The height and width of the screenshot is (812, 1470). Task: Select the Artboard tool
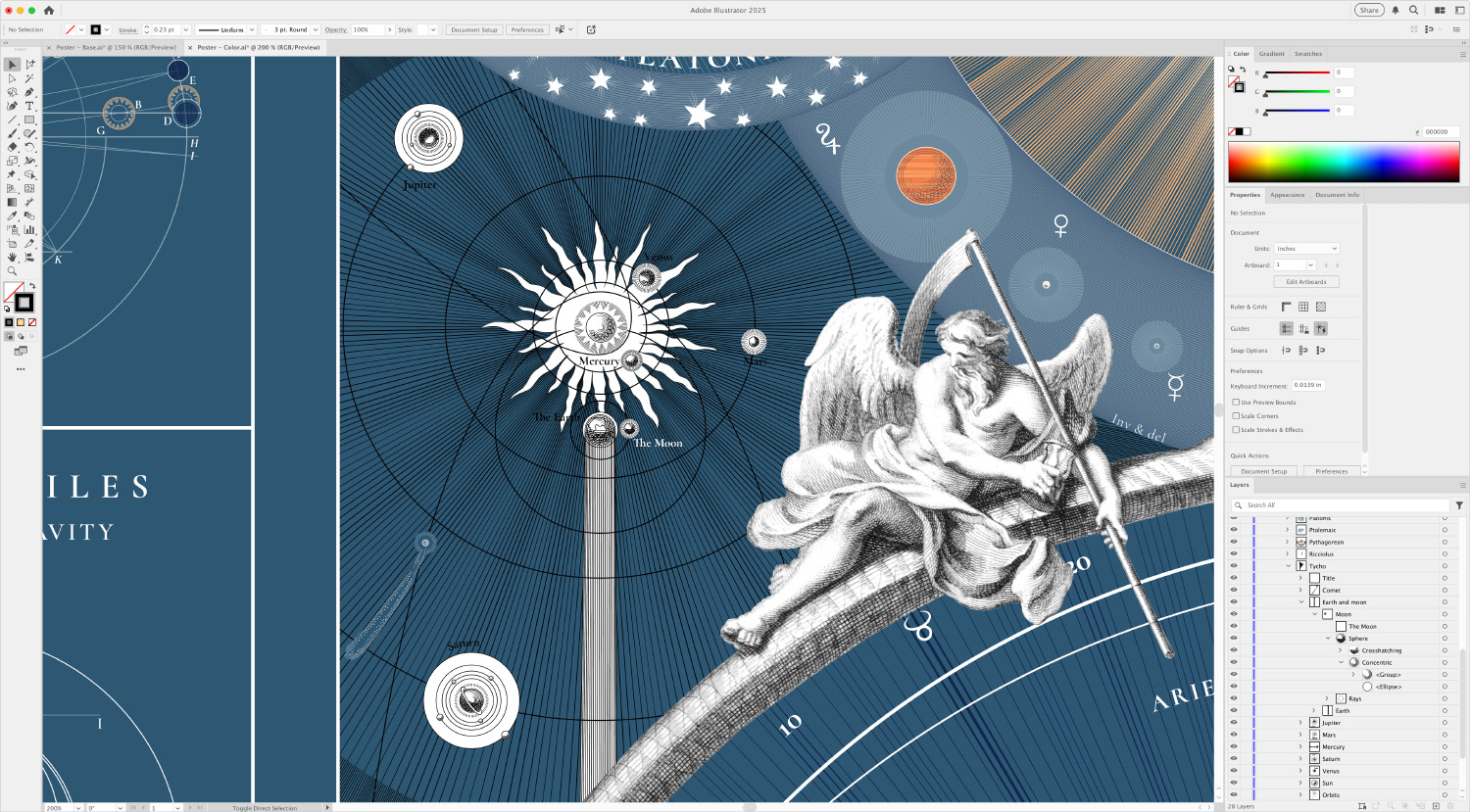pos(12,243)
